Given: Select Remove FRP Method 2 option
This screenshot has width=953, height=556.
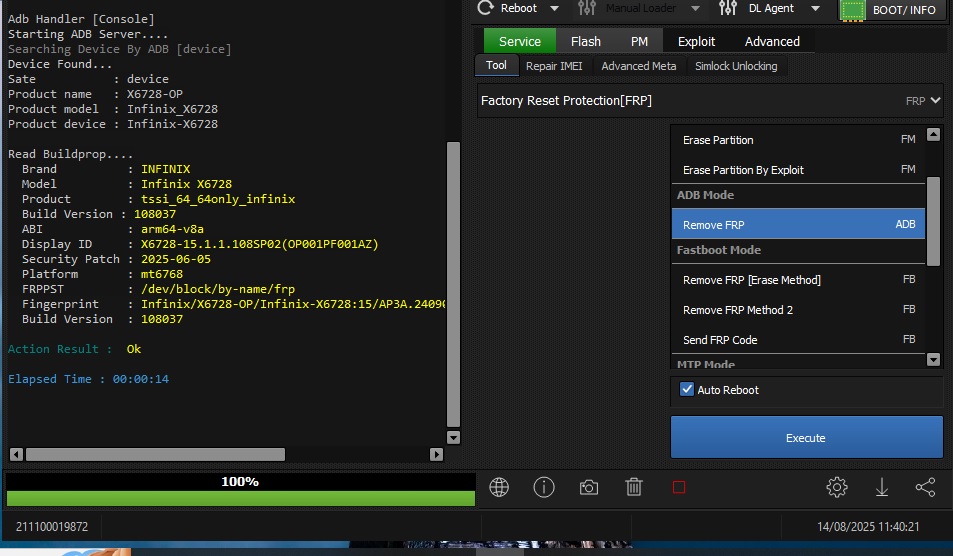Looking at the screenshot, I should (x=799, y=310).
